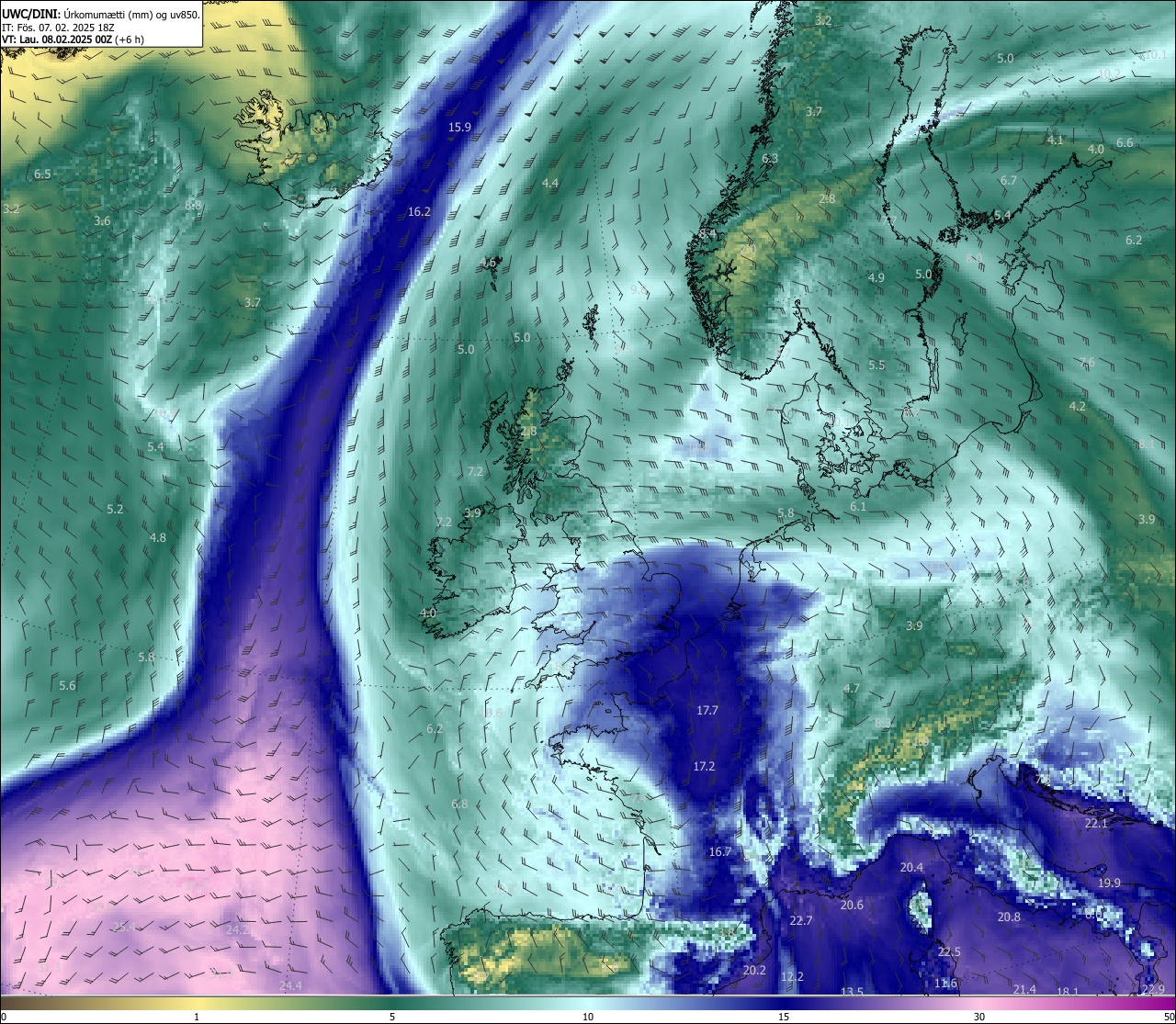Click the 4.7 value label
The height and width of the screenshot is (1024, 1176).
(x=852, y=689)
